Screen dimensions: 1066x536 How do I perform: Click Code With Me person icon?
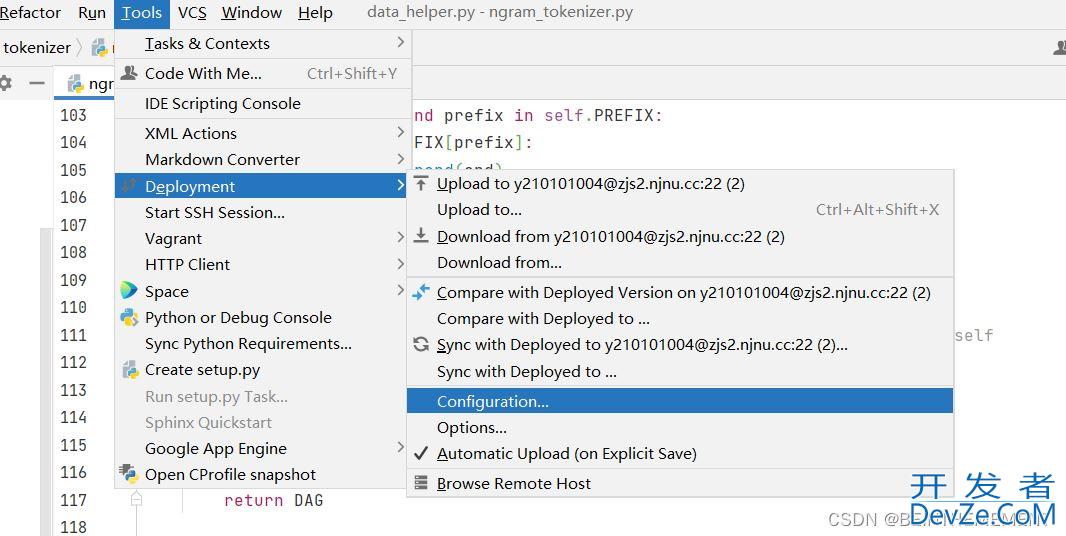tap(128, 73)
